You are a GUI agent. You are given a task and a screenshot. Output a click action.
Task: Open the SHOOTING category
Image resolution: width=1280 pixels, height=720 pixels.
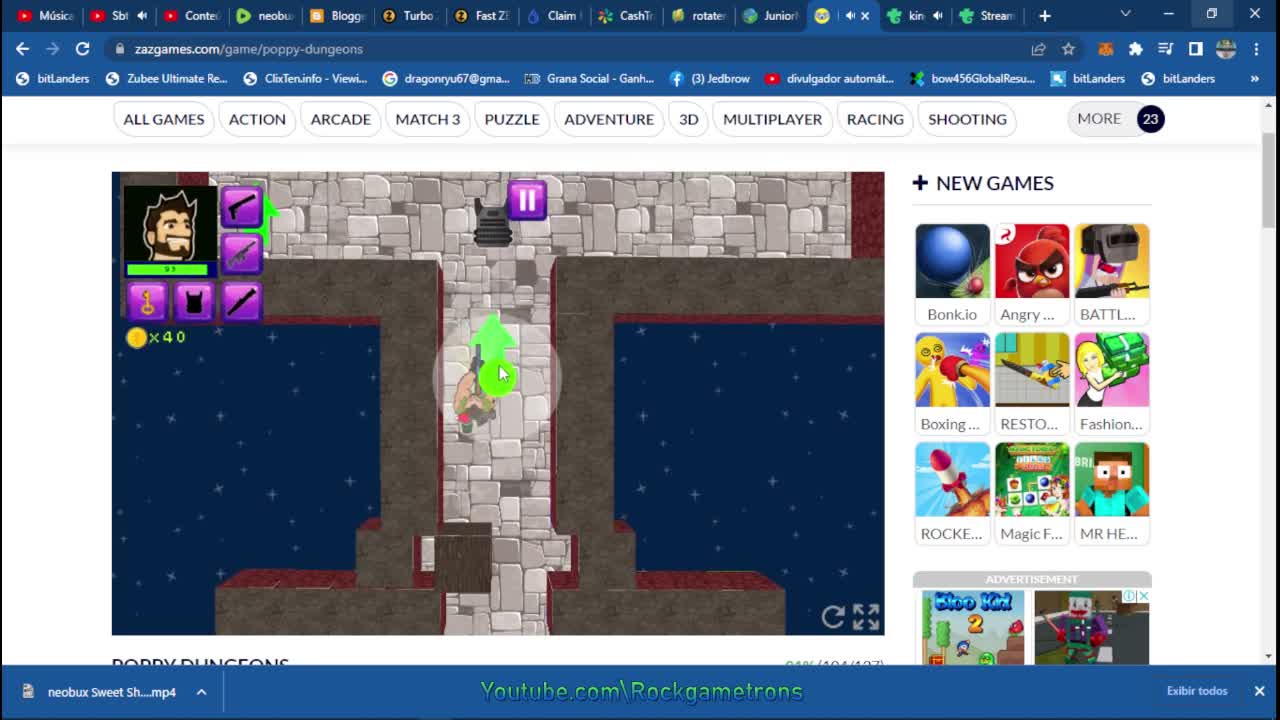point(967,119)
